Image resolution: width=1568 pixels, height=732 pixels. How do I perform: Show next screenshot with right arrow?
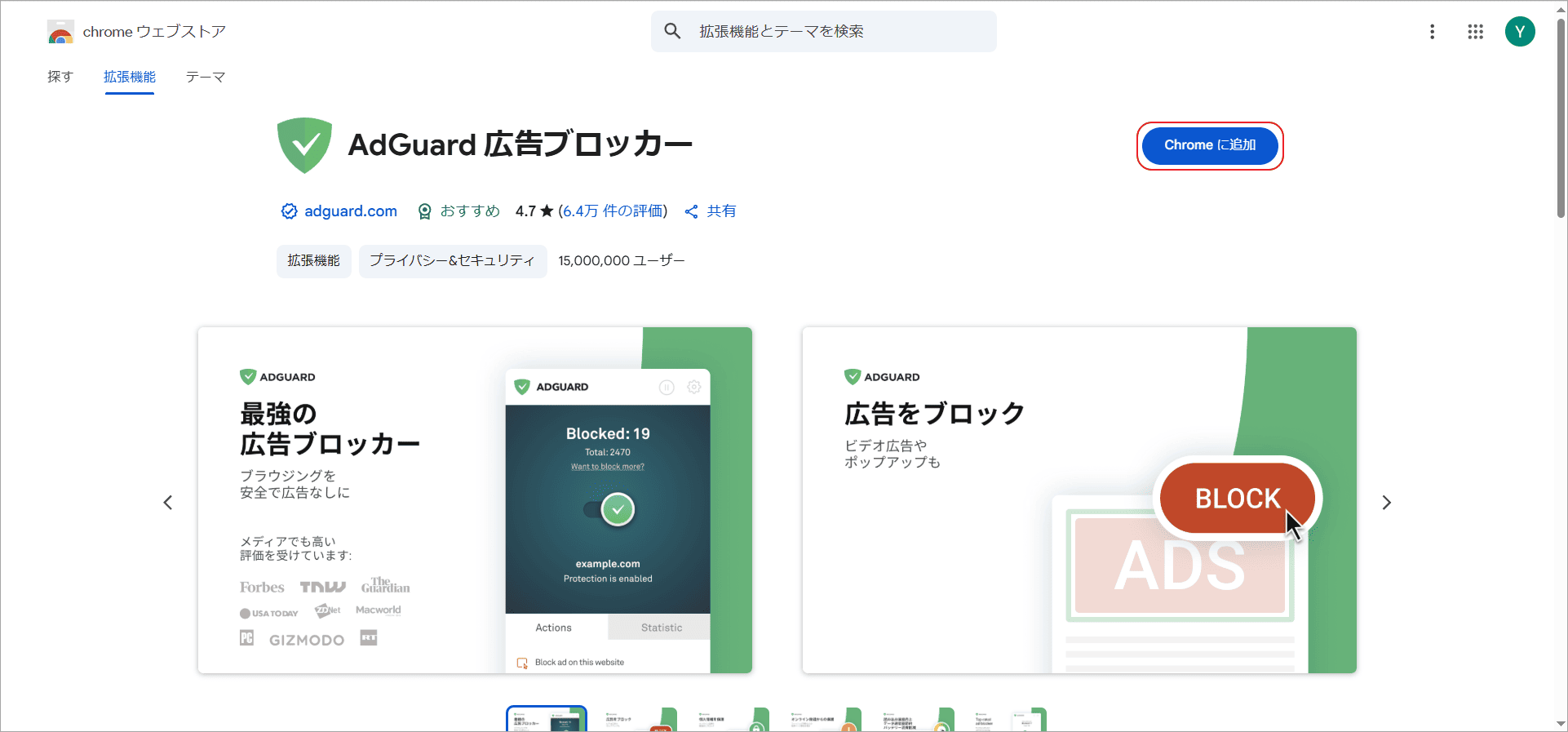(x=1386, y=503)
